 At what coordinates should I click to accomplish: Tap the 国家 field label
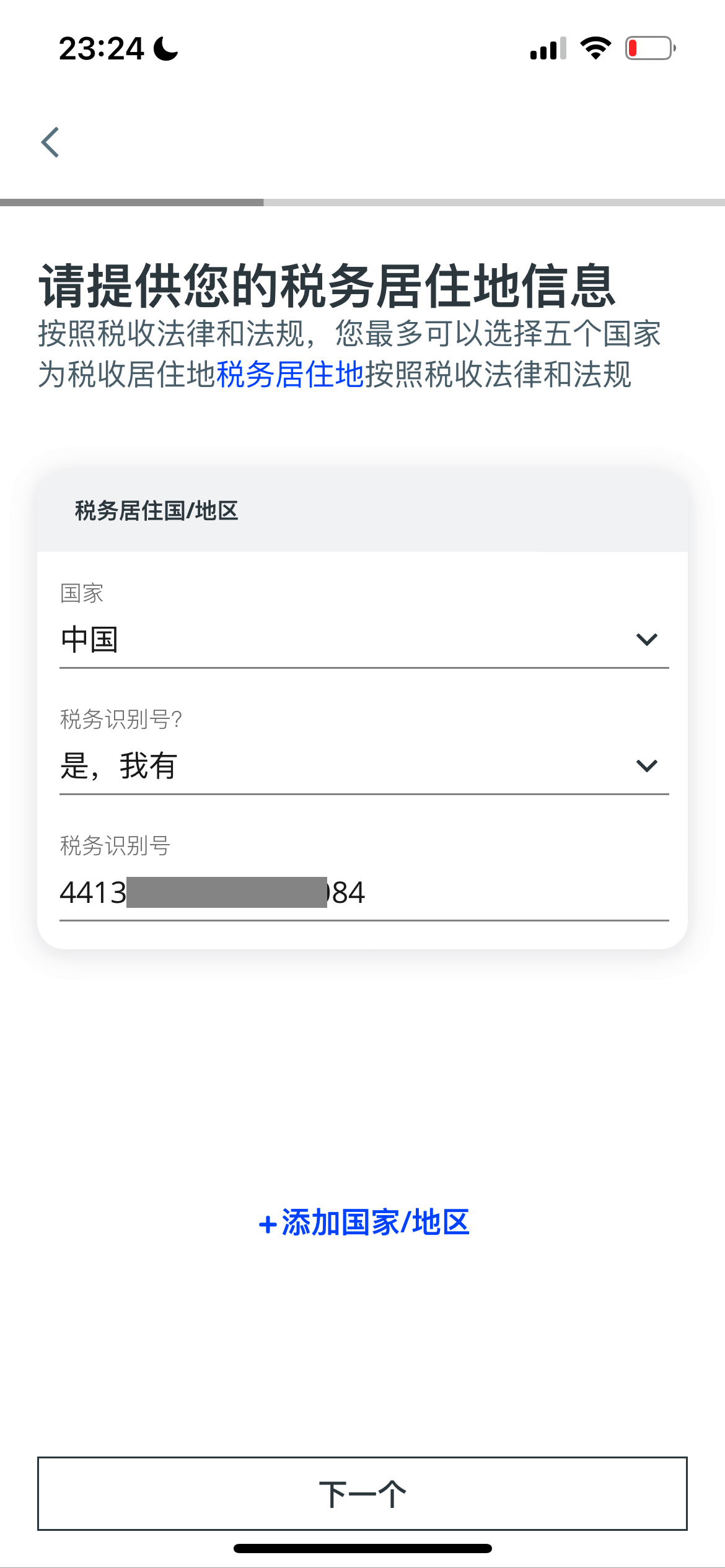[x=82, y=593]
